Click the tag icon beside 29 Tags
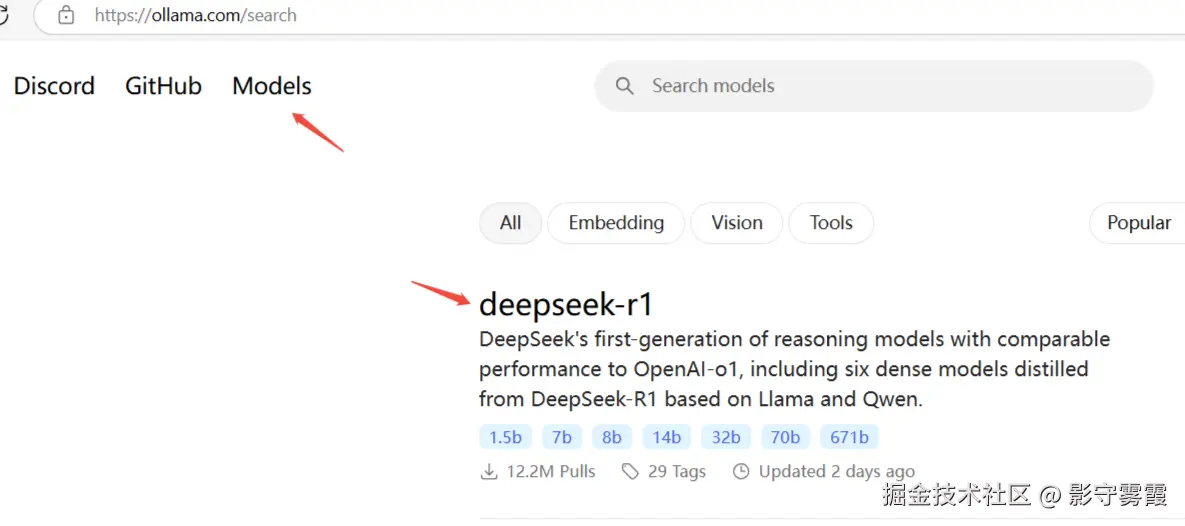 coord(630,471)
